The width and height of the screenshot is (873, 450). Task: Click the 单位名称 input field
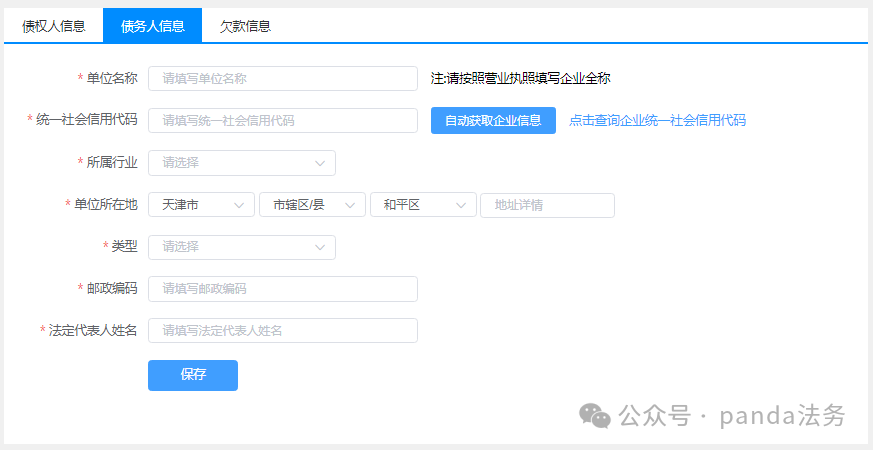(282, 79)
